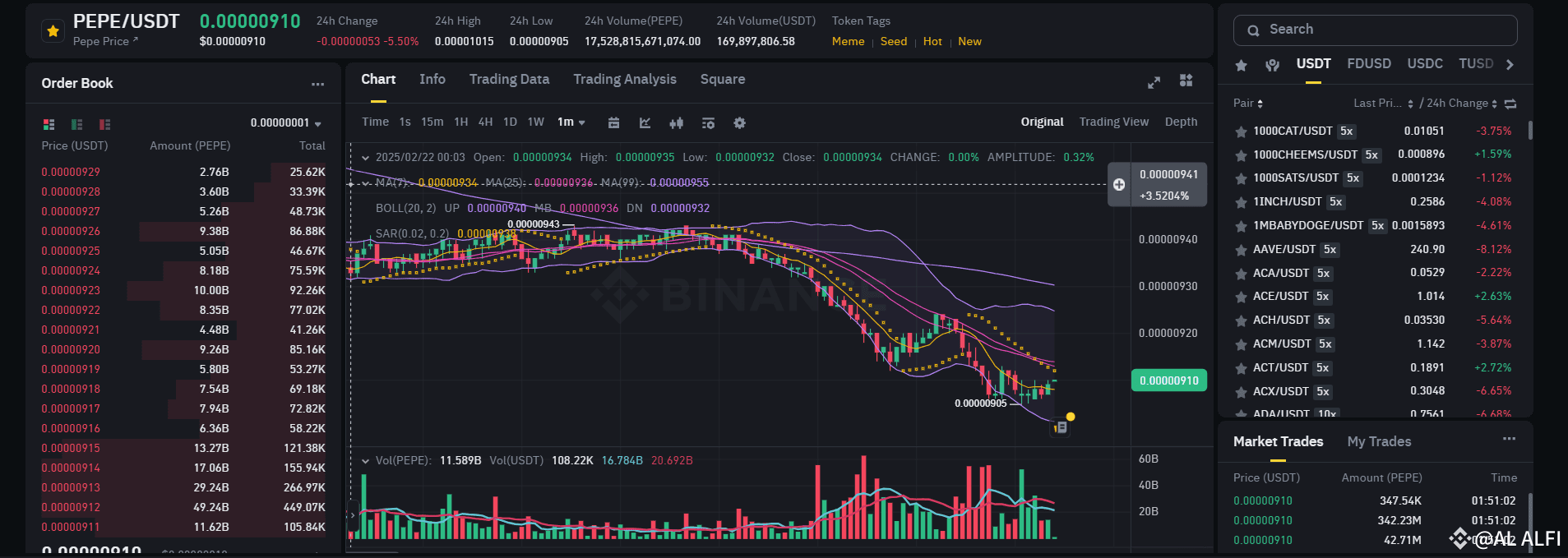Favorite the ACX/USDT pair

[1241, 392]
